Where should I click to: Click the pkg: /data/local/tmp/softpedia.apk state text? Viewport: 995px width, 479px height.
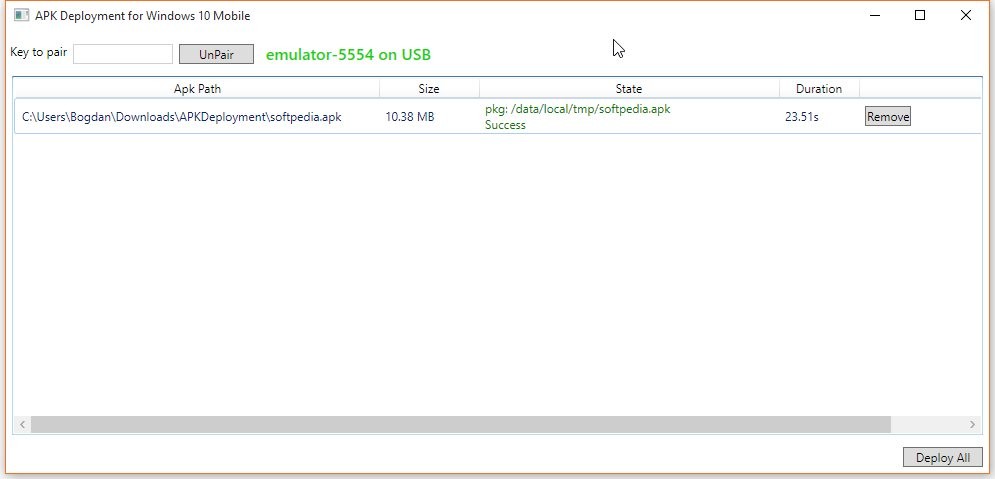(x=577, y=109)
